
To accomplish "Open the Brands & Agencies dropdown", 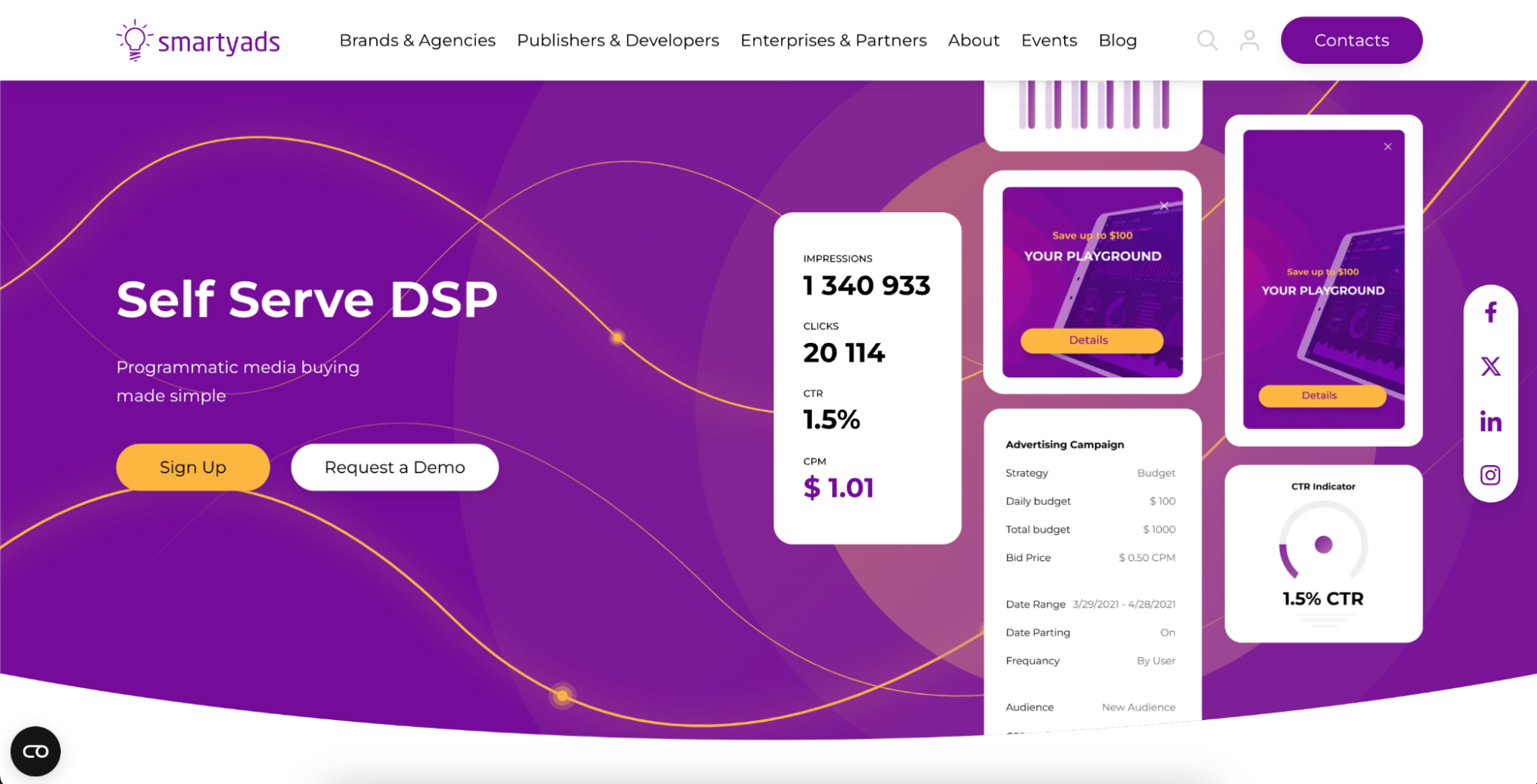I will 418,40.
